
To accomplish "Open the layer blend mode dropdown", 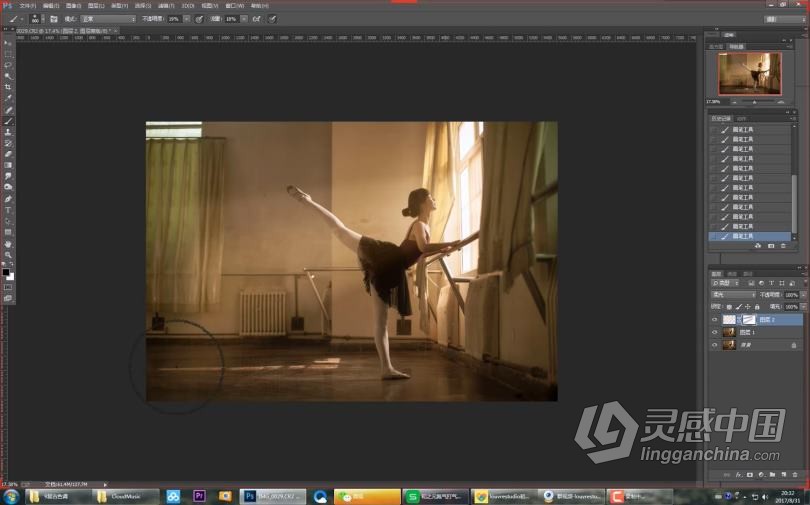I will (734, 295).
